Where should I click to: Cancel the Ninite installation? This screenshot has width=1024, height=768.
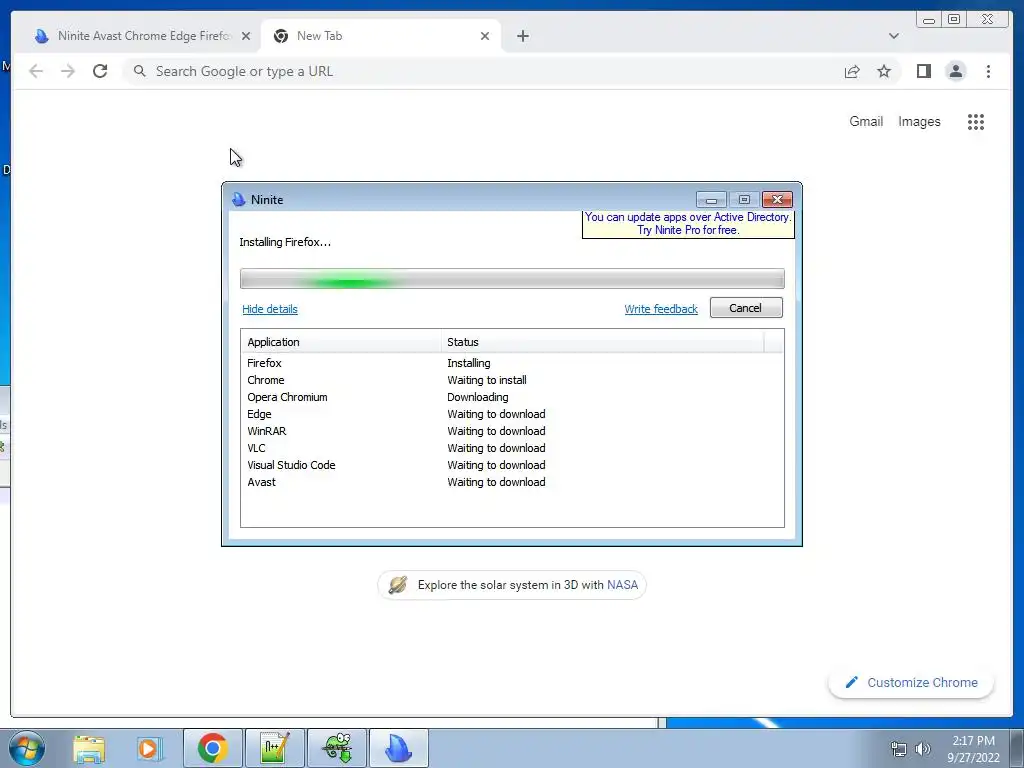coord(746,308)
